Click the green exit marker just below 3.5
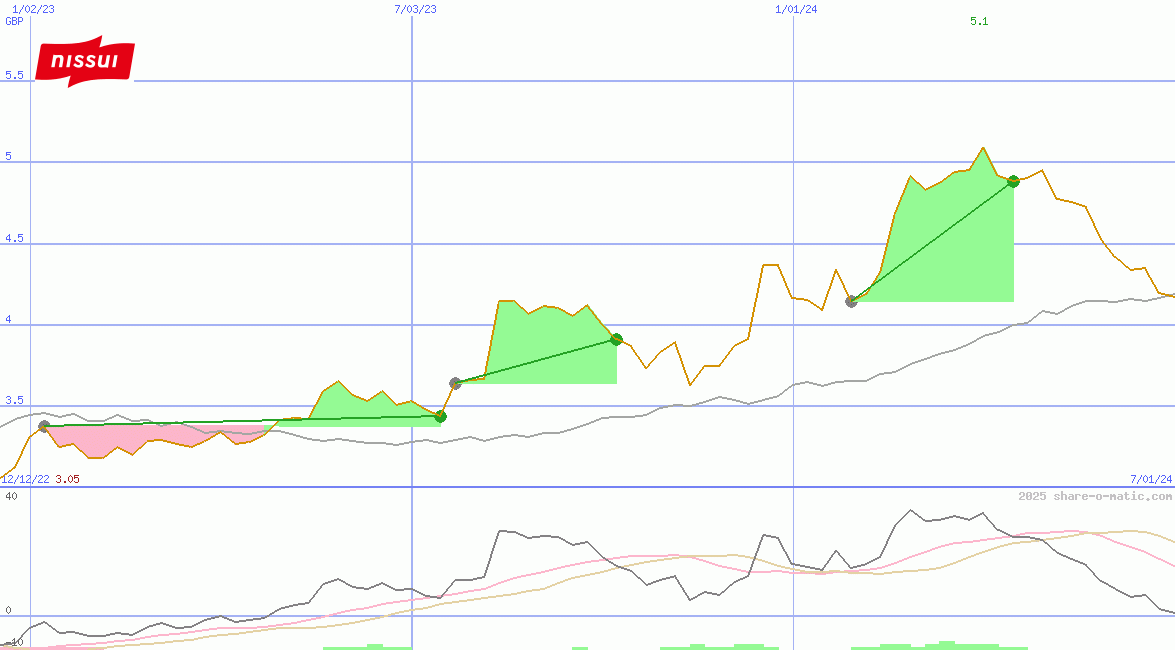The height and width of the screenshot is (650, 1175). pyautogui.click(x=440, y=416)
